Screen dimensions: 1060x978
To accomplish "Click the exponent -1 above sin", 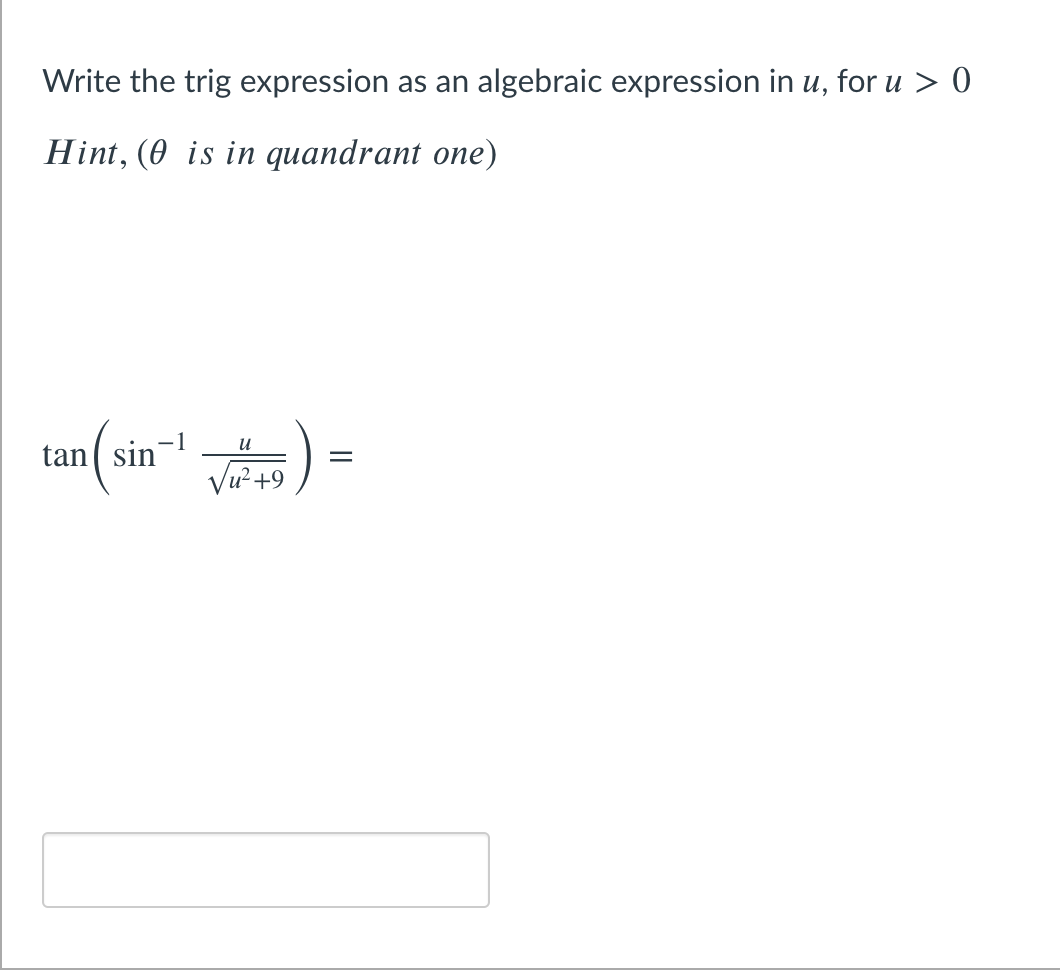I will click(172, 441).
